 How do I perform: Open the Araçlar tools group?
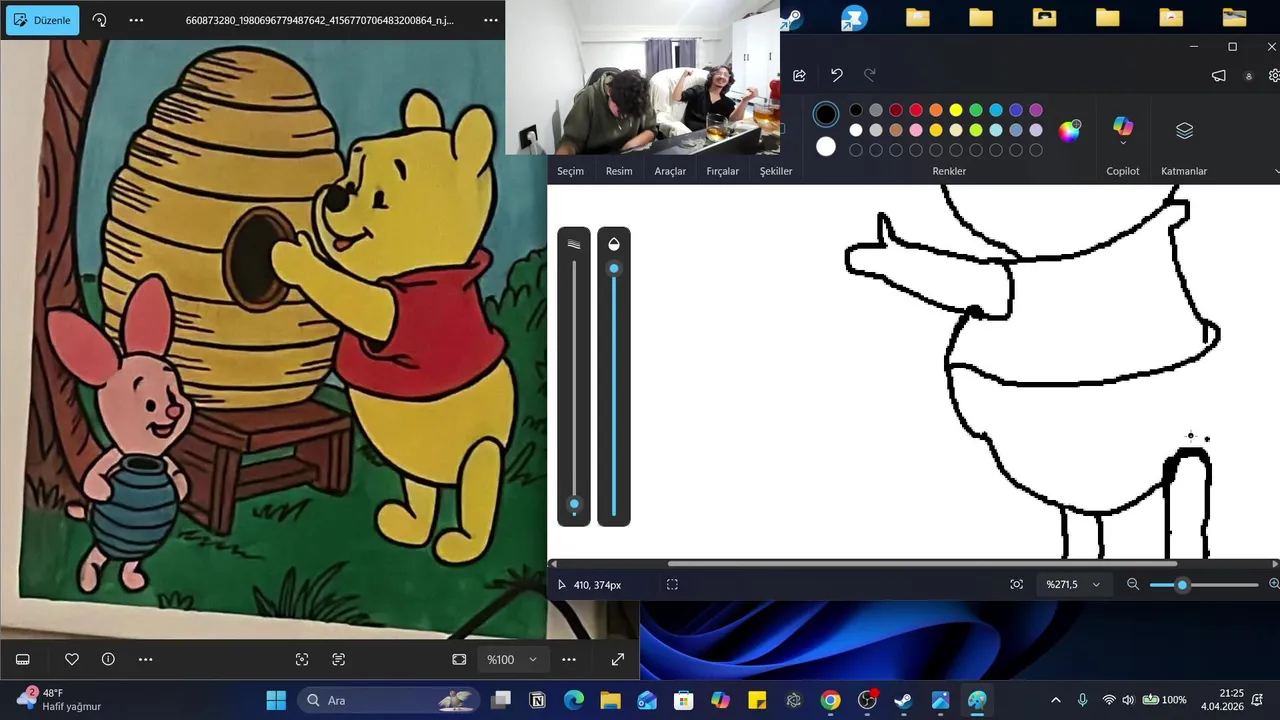[670, 171]
